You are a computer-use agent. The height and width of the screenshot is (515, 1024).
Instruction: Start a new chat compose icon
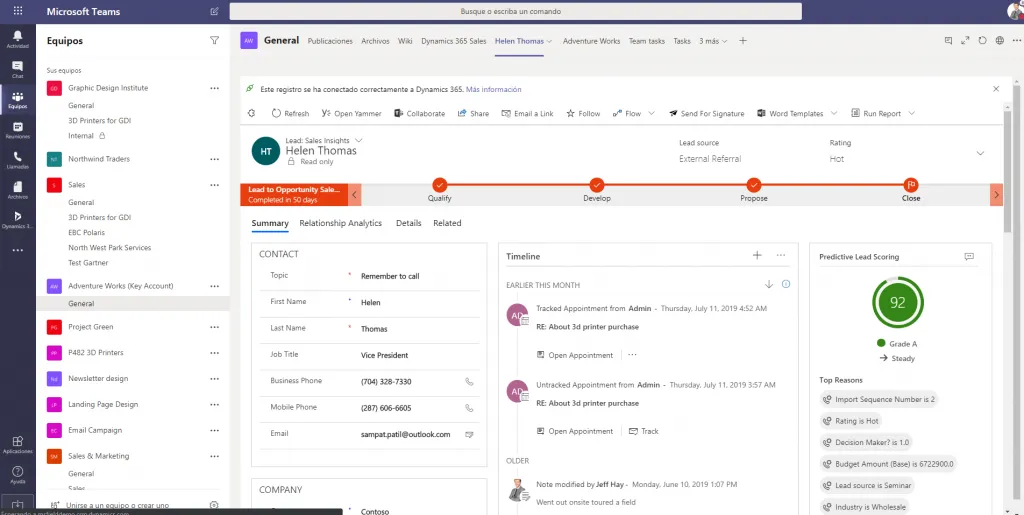[x=215, y=11]
